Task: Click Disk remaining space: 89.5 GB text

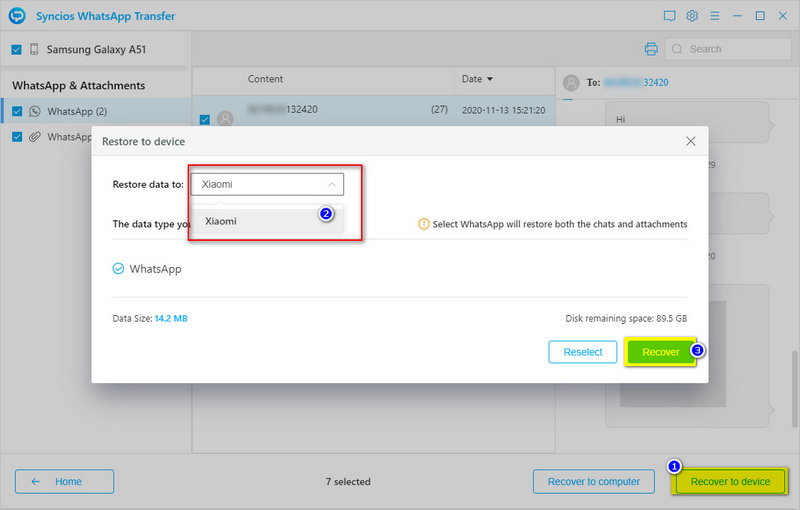Action: [x=626, y=318]
